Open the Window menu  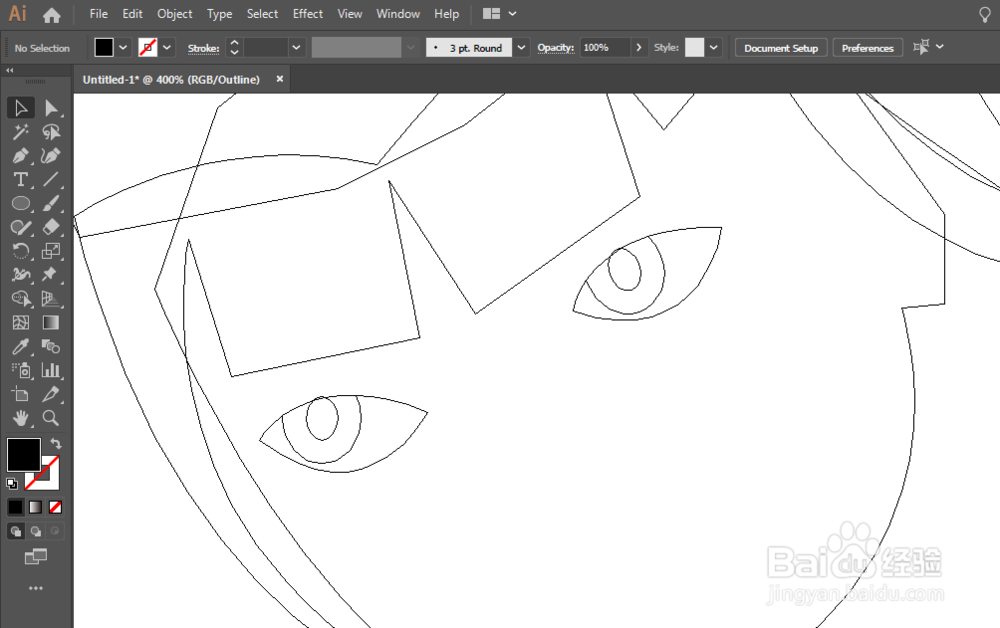[398, 13]
